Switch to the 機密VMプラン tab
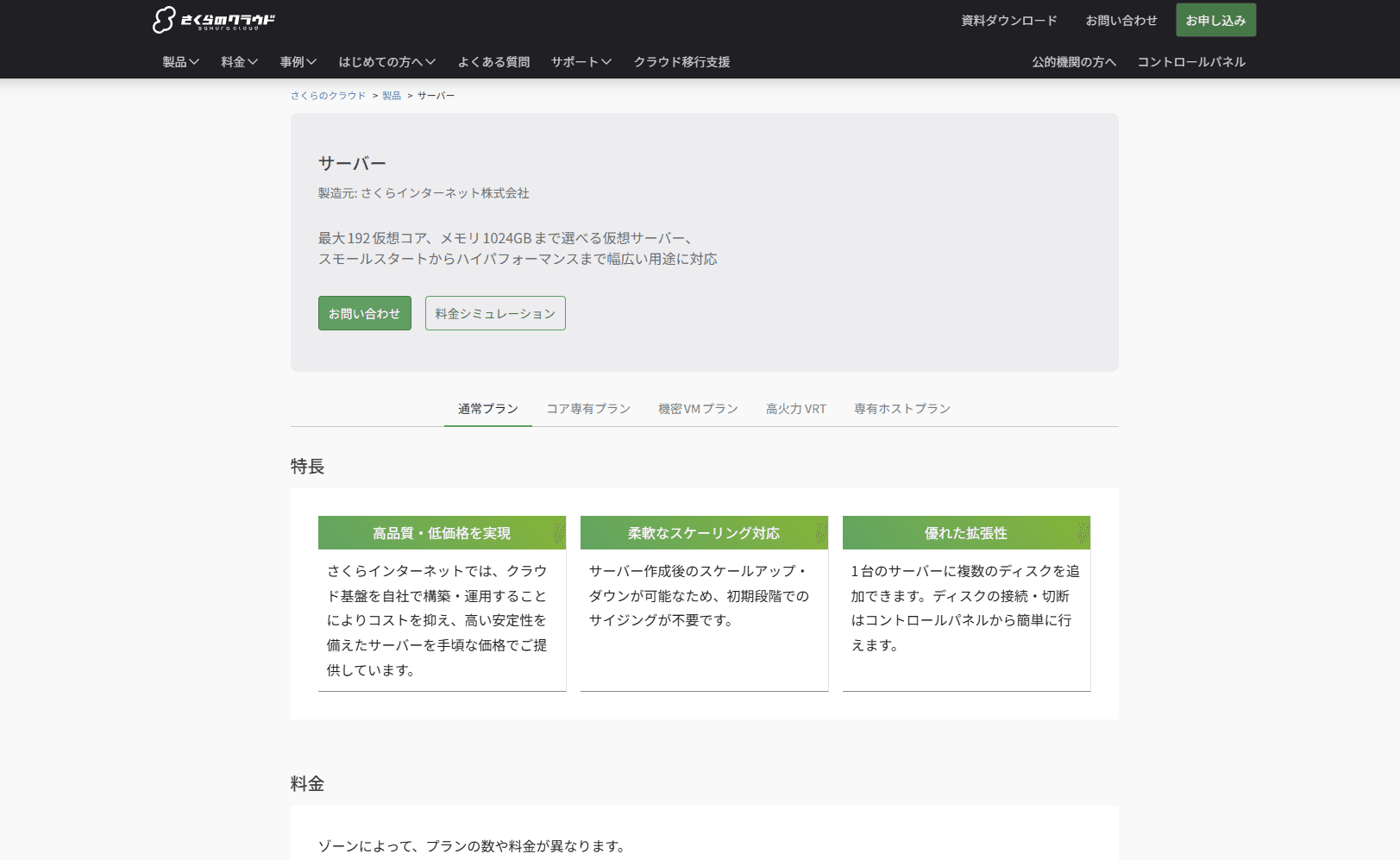 click(x=698, y=409)
